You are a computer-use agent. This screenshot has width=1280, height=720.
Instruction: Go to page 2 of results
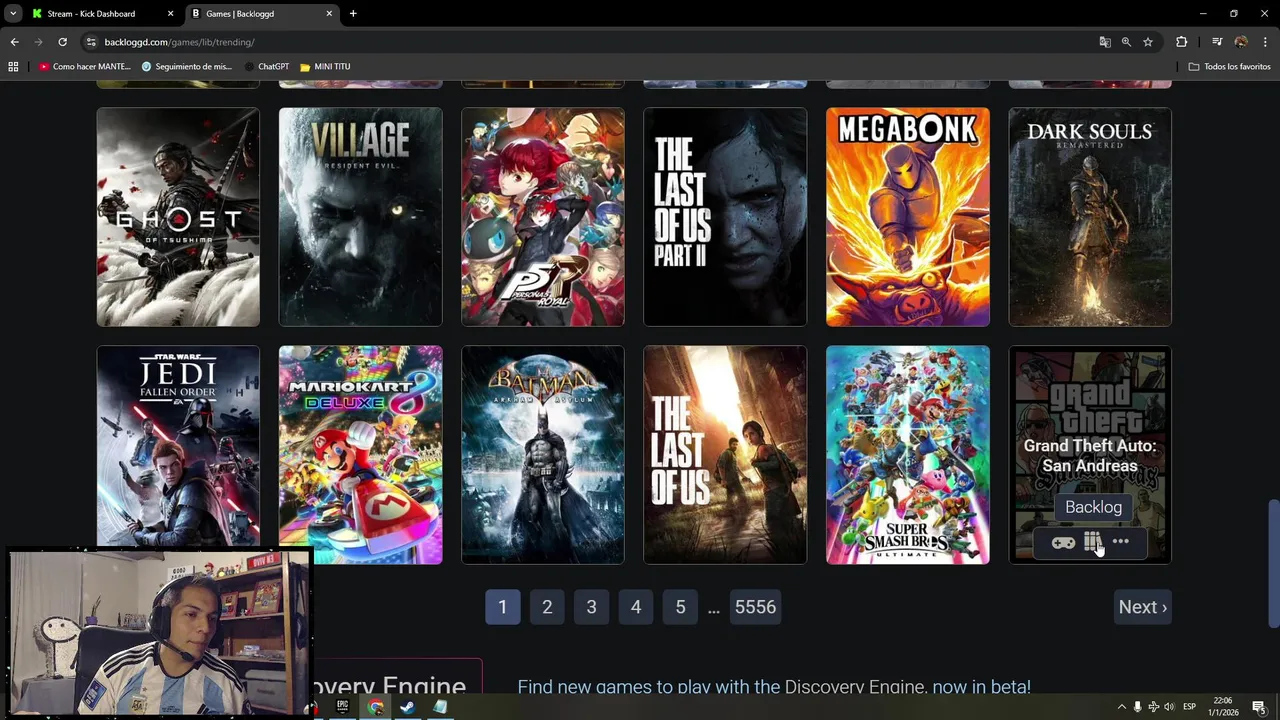point(547,607)
